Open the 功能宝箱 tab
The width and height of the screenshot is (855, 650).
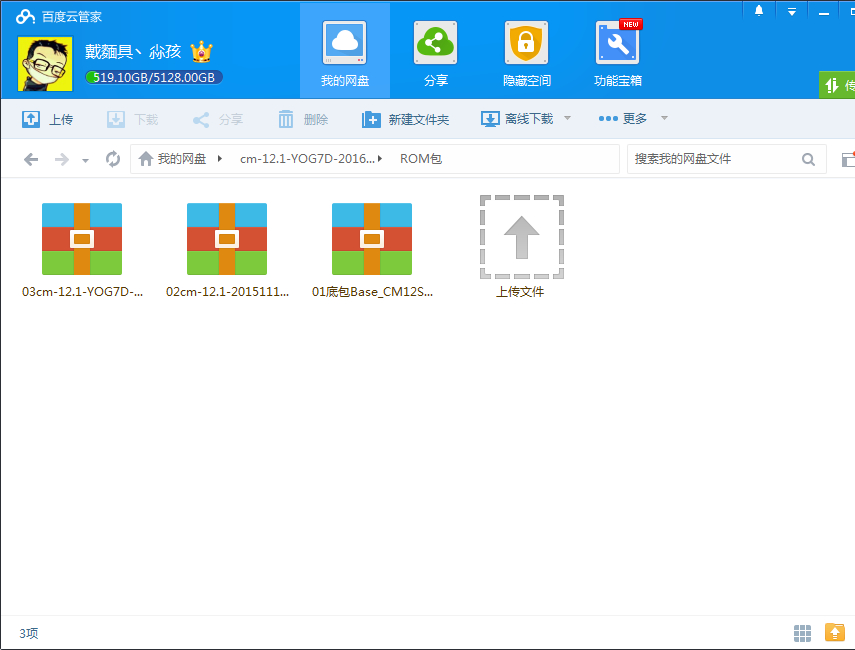(x=618, y=52)
